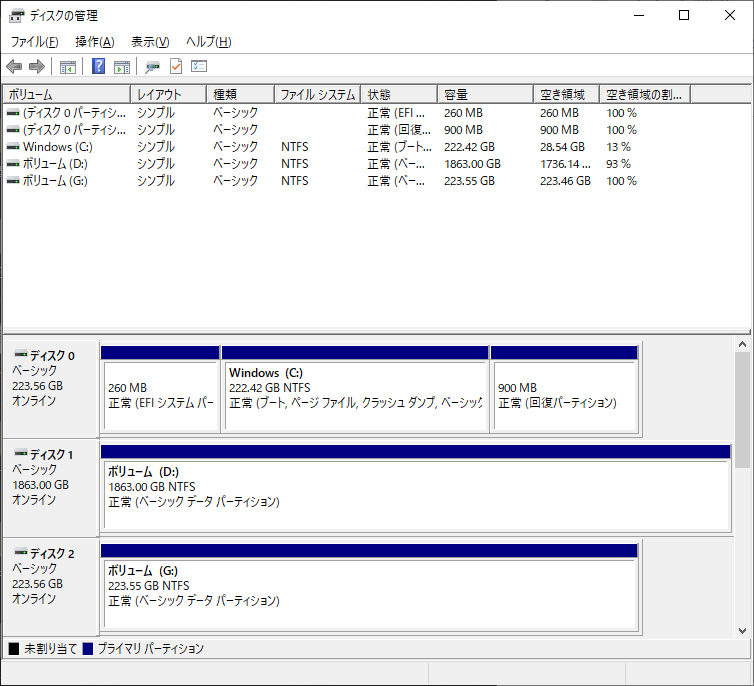Click the 222.42 GB capacity cell

(x=469, y=147)
